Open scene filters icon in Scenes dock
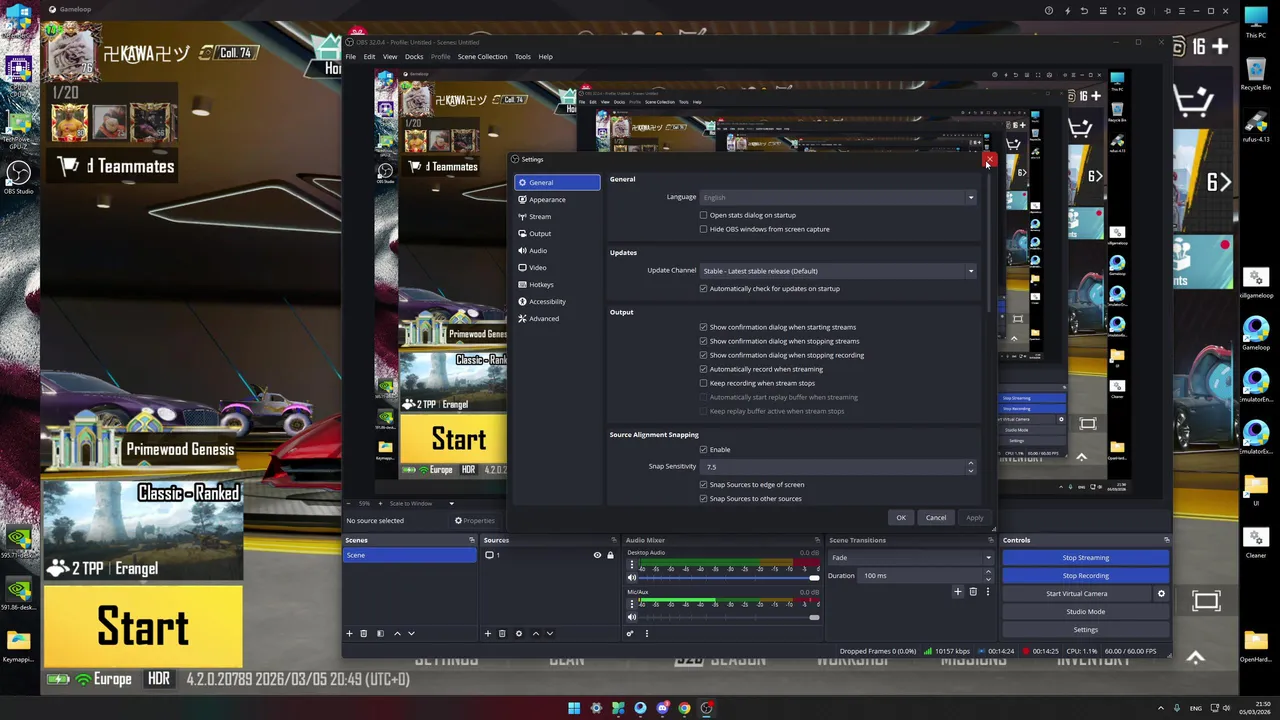Image resolution: width=1280 pixels, height=720 pixels. (x=380, y=633)
